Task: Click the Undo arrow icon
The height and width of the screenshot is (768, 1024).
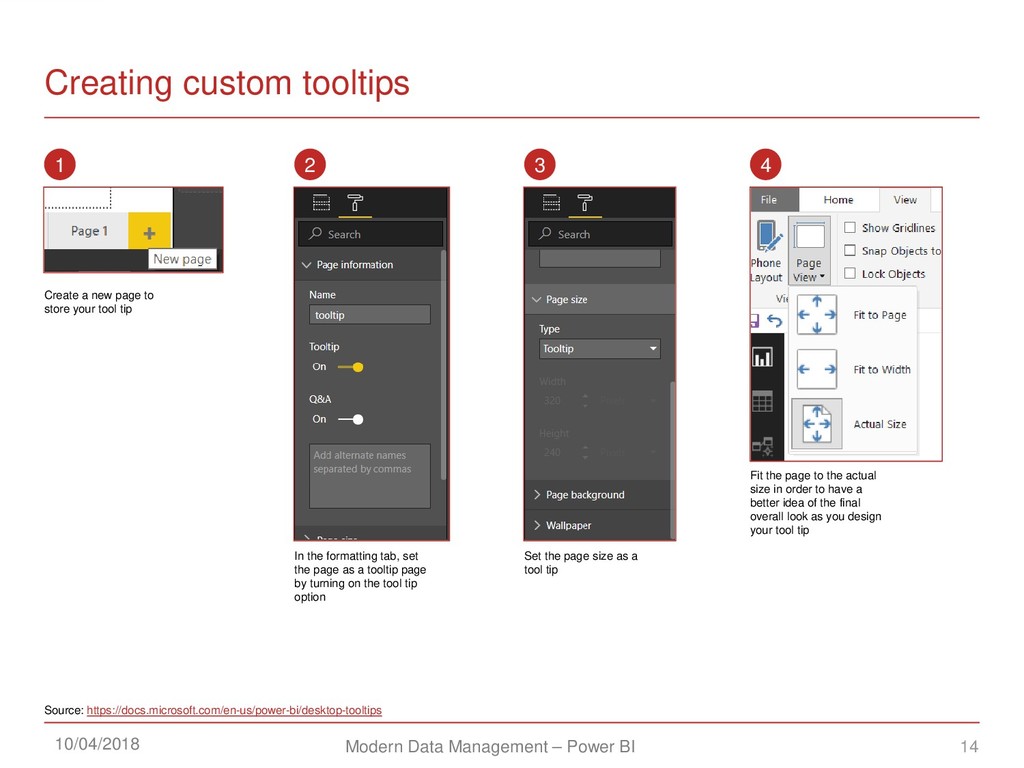Action: [x=775, y=321]
